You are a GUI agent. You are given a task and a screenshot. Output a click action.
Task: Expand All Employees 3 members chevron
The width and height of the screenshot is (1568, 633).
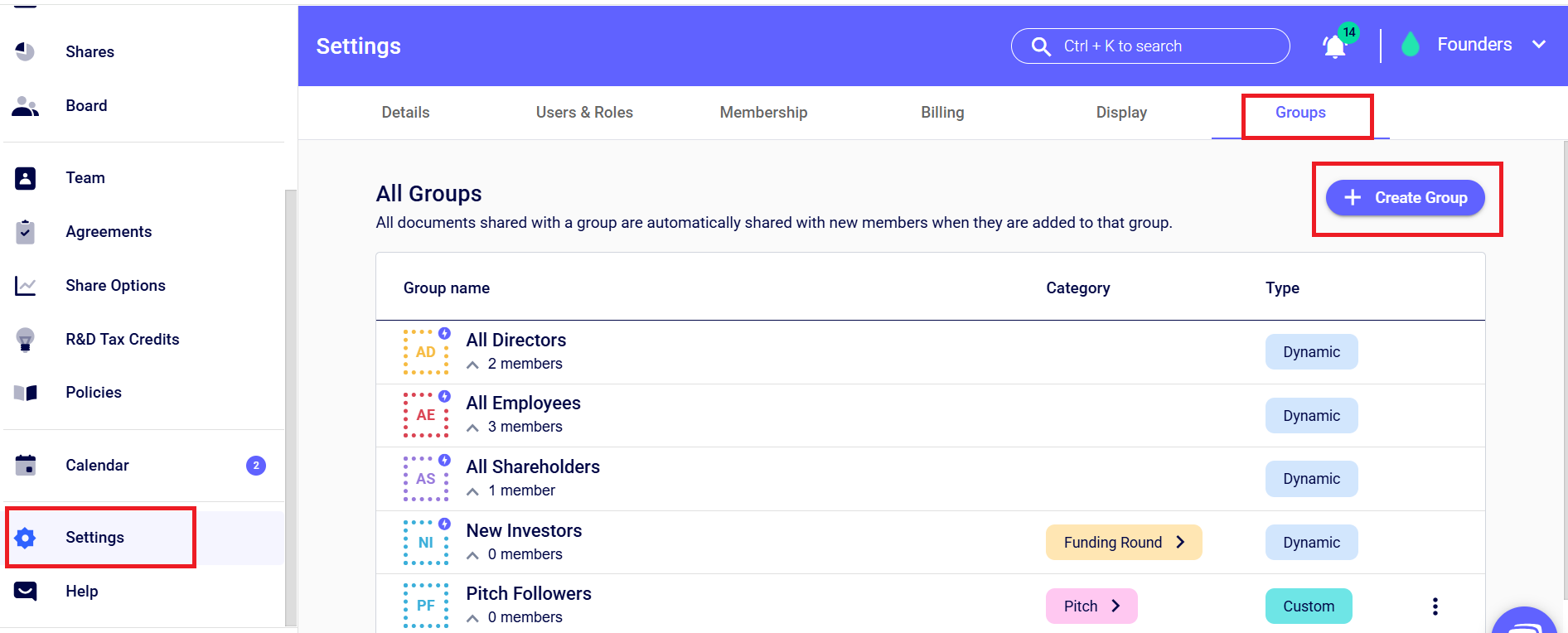(x=472, y=428)
